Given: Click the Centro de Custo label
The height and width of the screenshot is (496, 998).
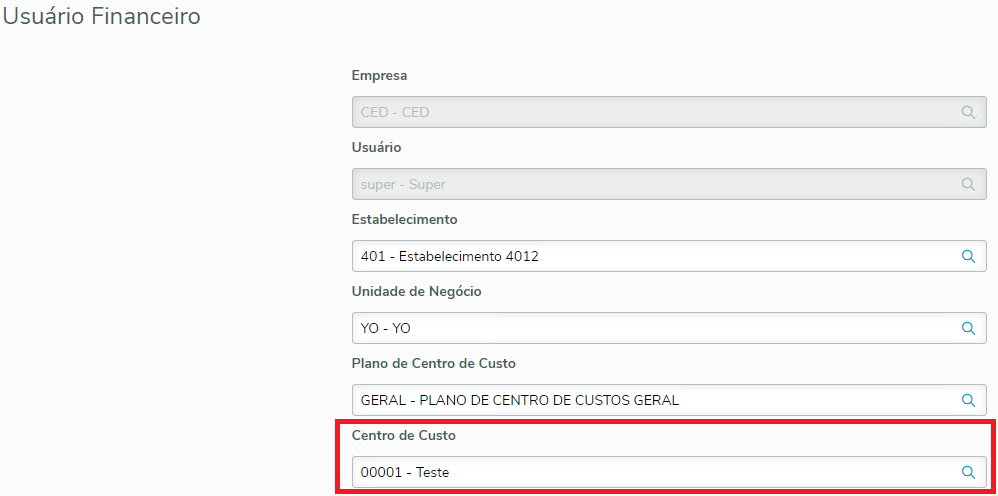Looking at the screenshot, I should point(404,436).
